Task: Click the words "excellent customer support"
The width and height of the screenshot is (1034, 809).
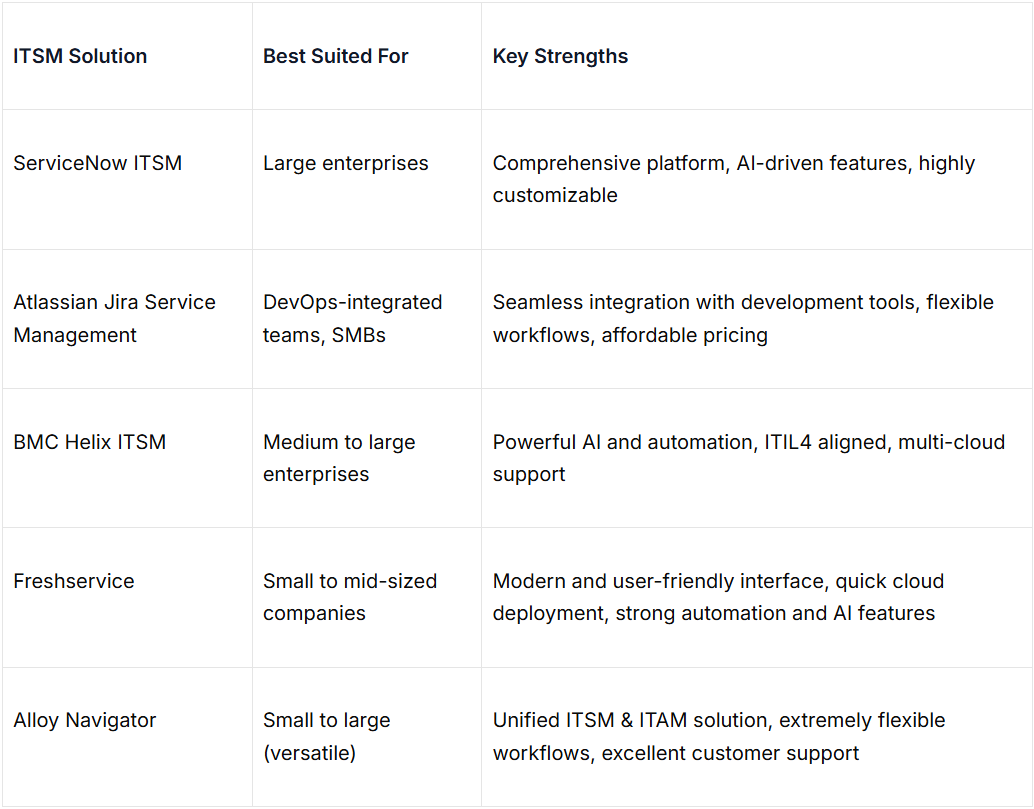Action: pos(730,753)
